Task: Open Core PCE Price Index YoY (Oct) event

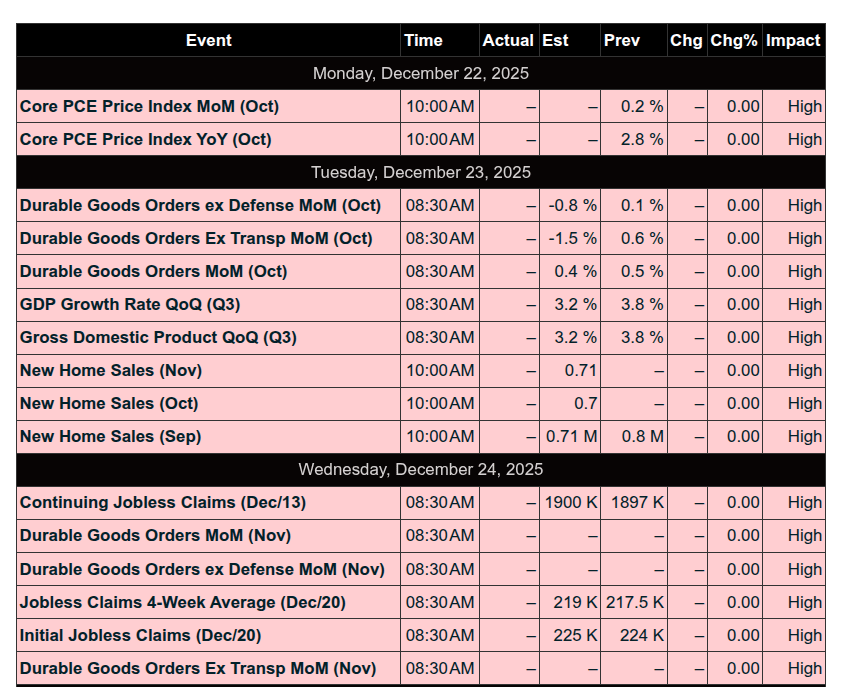Action: (145, 140)
